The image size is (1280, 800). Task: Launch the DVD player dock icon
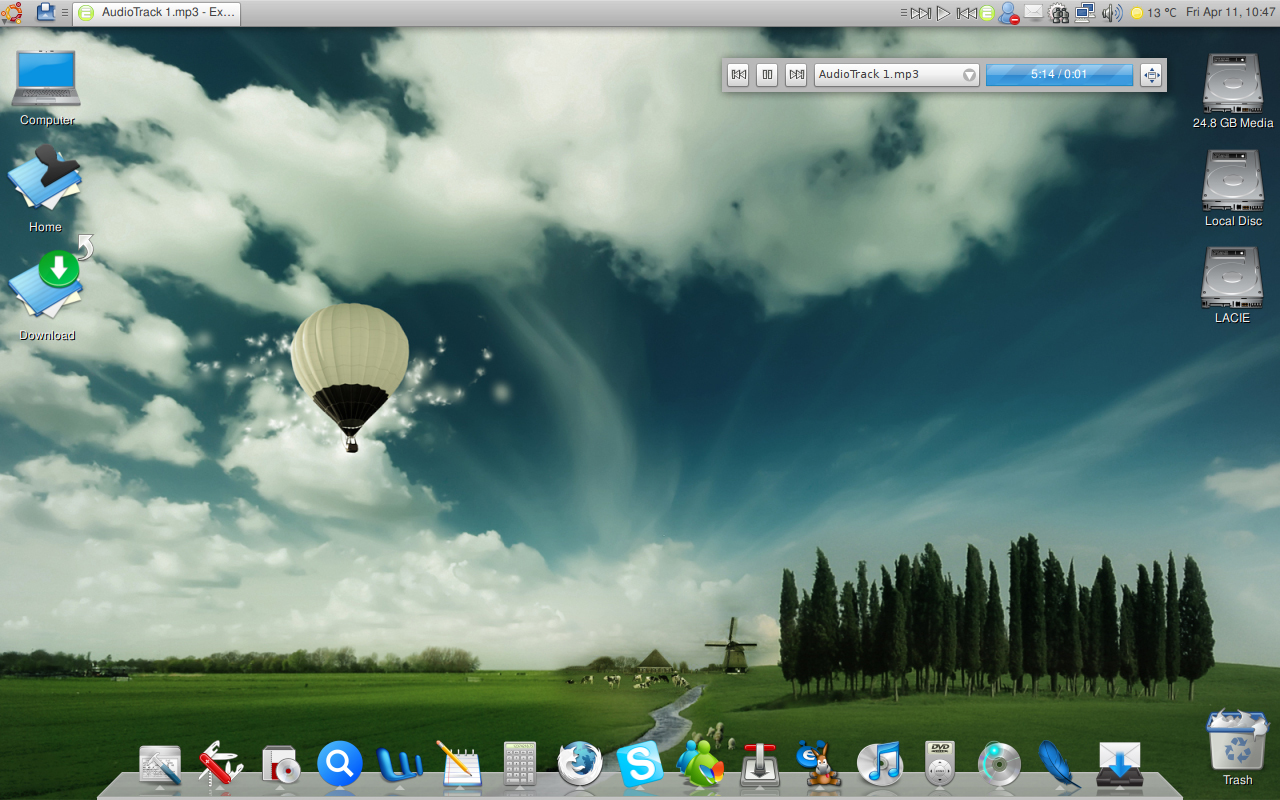pos(940,765)
